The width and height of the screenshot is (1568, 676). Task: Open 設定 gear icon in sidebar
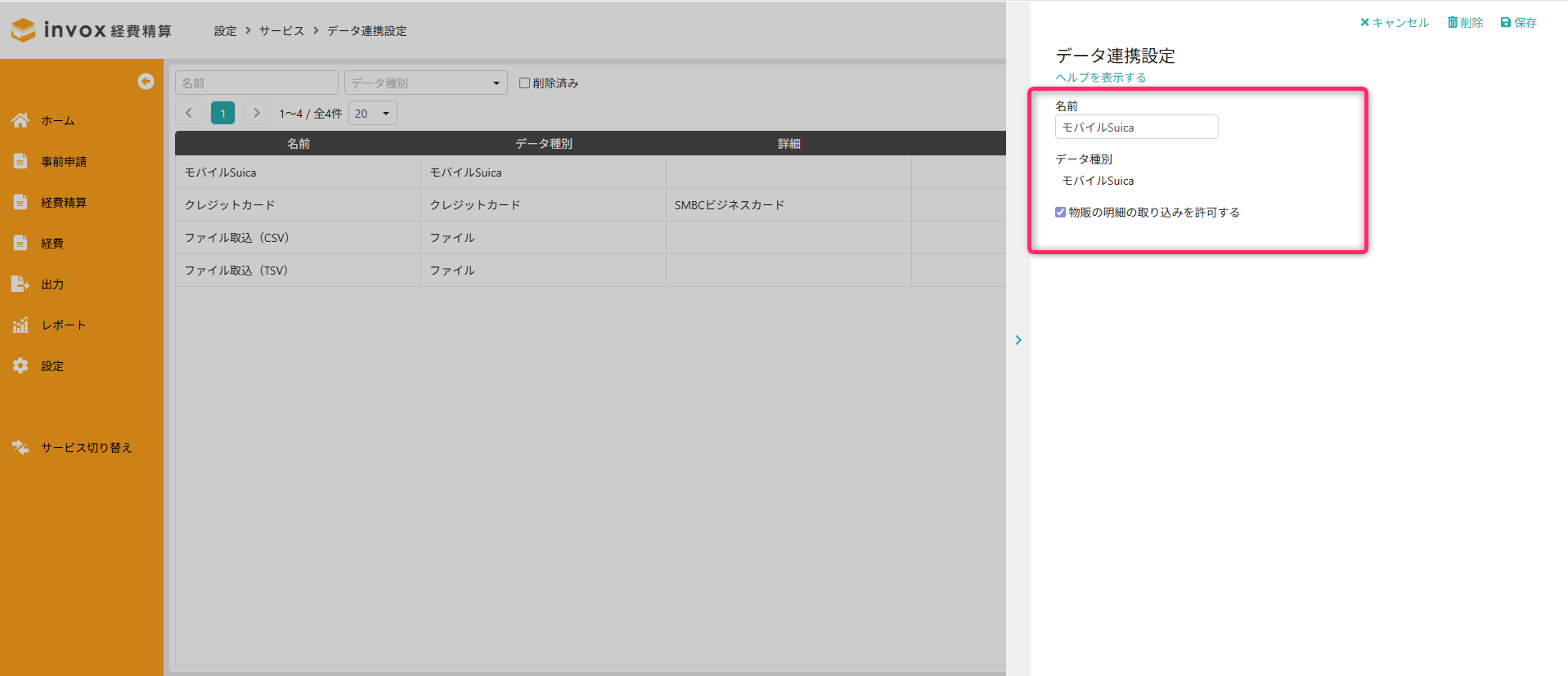click(20, 365)
